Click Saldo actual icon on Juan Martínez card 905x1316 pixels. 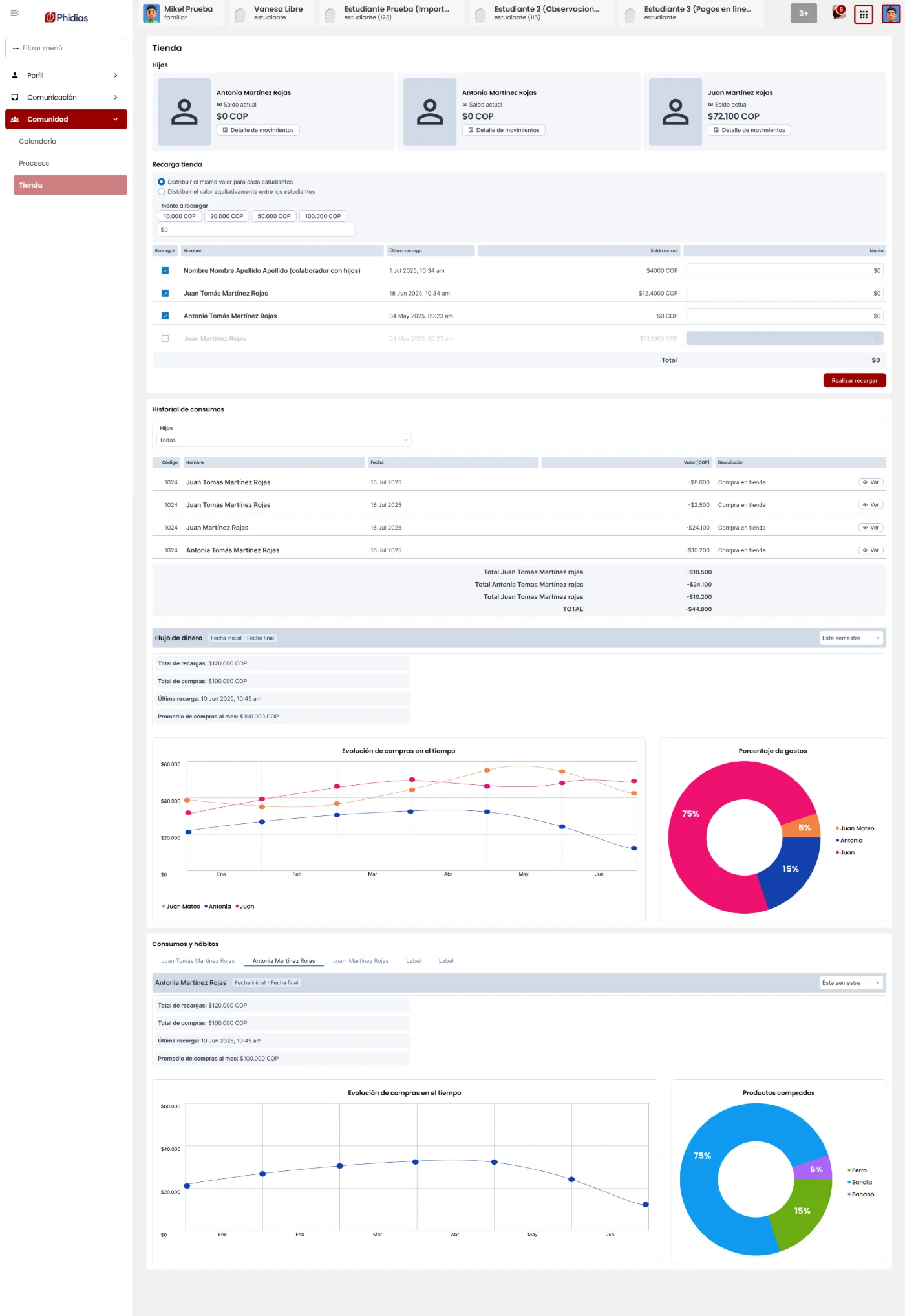(710, 105)
